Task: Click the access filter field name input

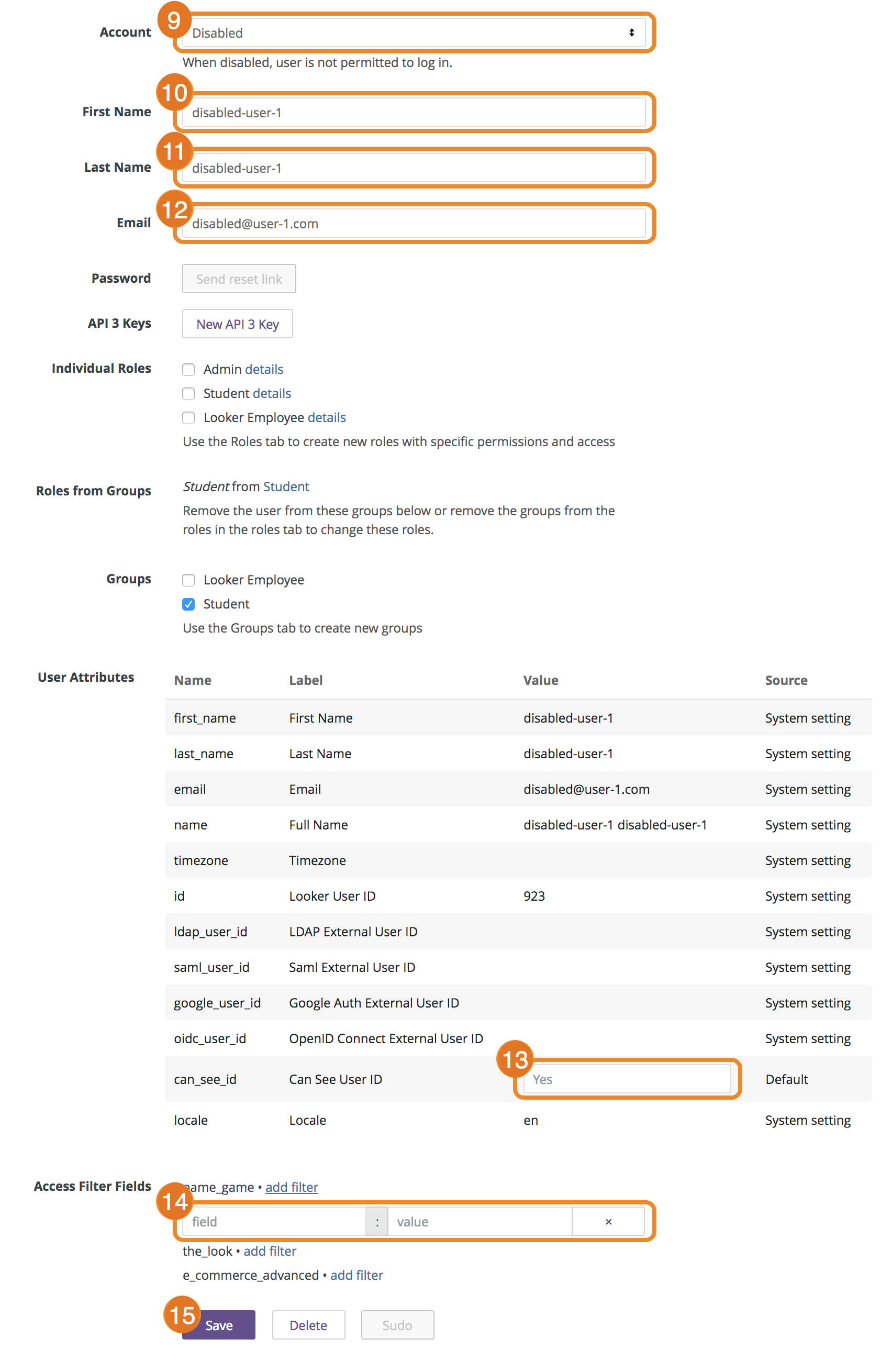Action: (x=274, y=1222)
